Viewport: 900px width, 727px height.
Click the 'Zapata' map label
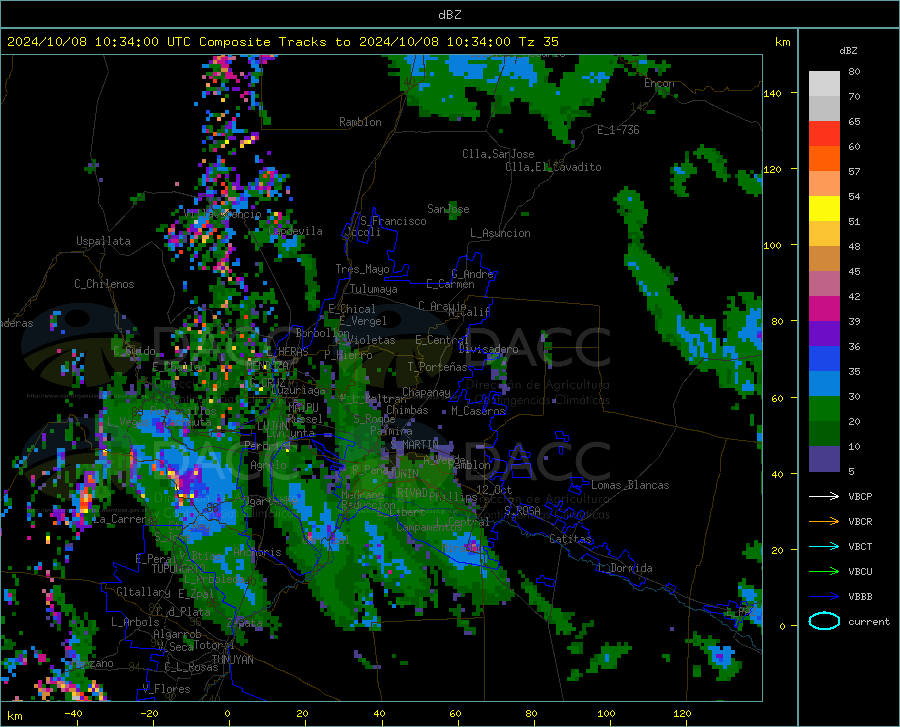245,623
